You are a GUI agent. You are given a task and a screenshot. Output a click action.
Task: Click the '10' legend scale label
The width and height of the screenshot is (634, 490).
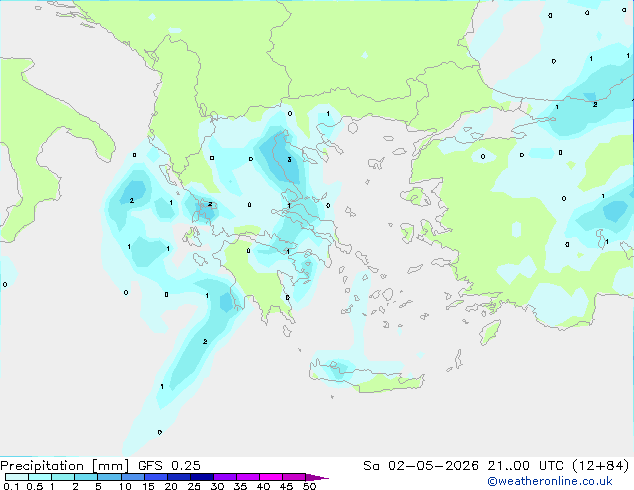[x=125, y=486]
